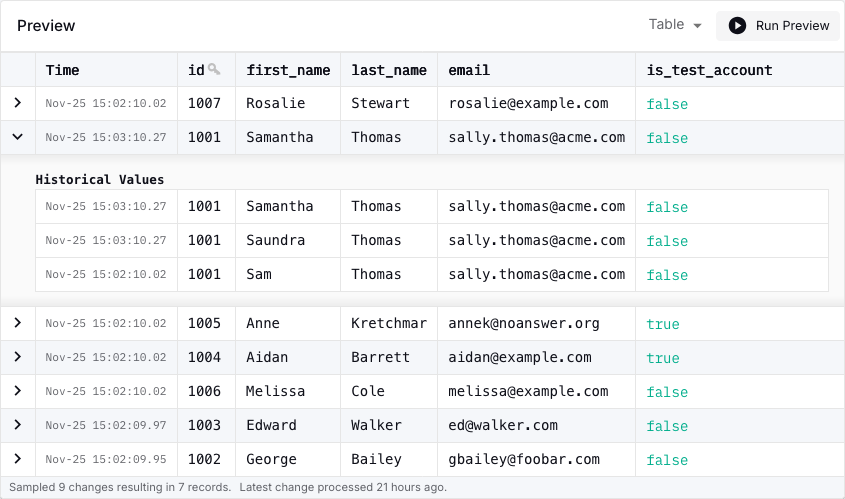This screenshot has height=499, width=845.
Task: Click the is_test_account column header
Action: (709, 70)
